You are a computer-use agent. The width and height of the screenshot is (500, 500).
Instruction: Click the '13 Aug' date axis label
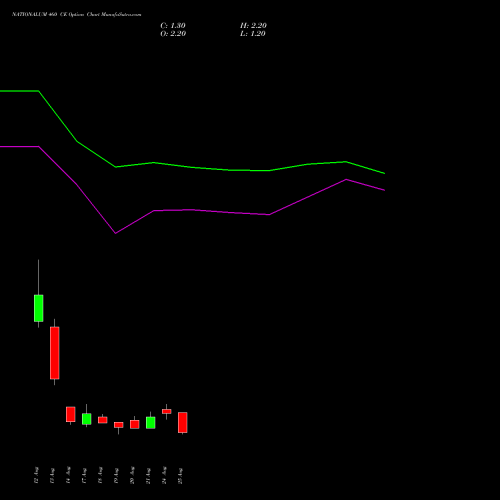coord(52,475)
